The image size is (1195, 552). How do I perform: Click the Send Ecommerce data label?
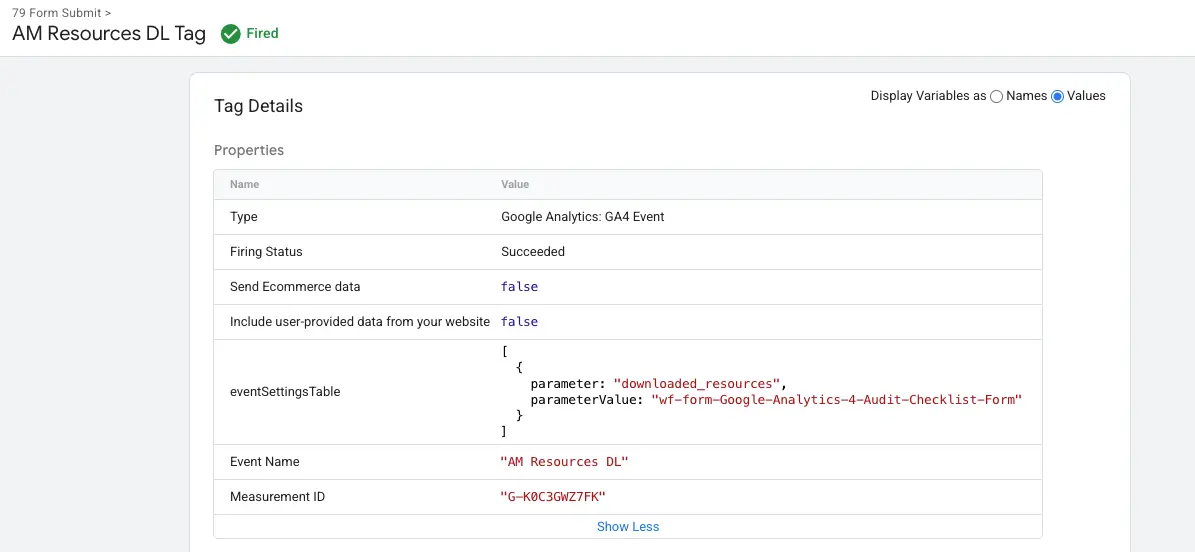click(295, 287)
